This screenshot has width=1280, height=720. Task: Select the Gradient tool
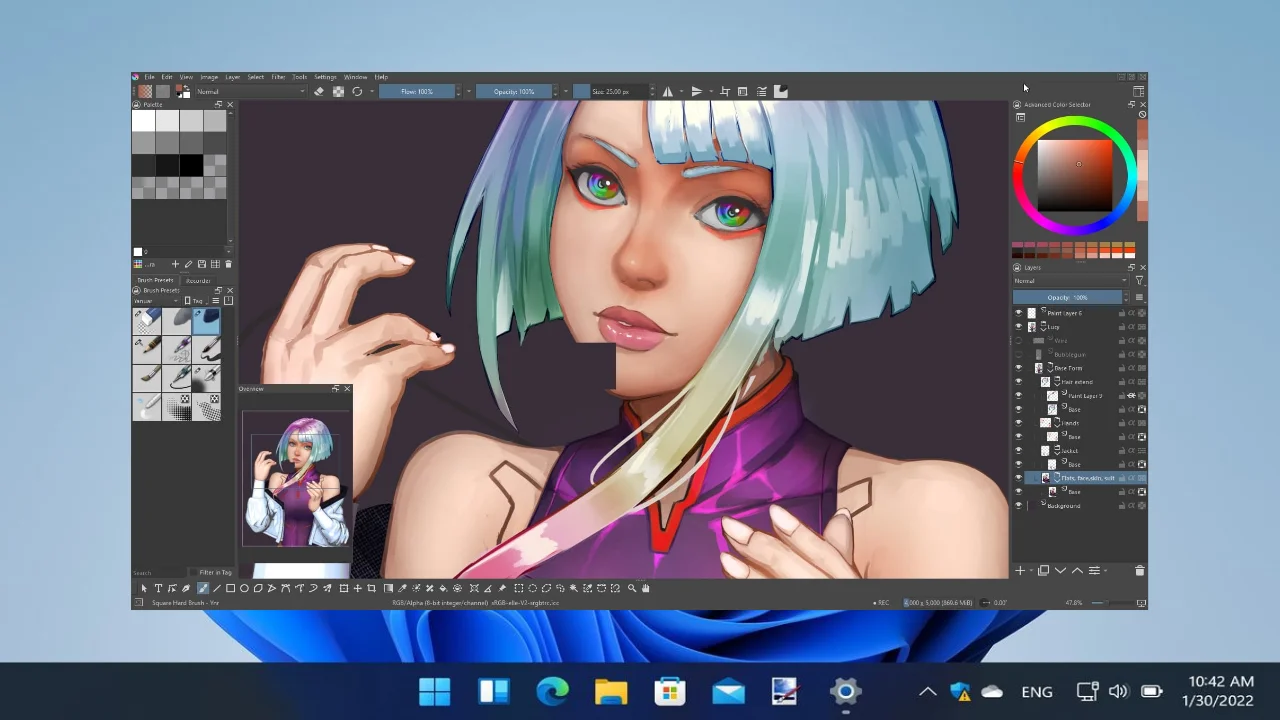coord(388,588)
